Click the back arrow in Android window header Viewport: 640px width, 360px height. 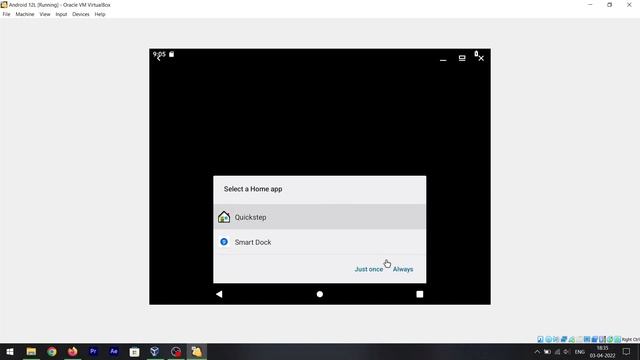(158, 58)
